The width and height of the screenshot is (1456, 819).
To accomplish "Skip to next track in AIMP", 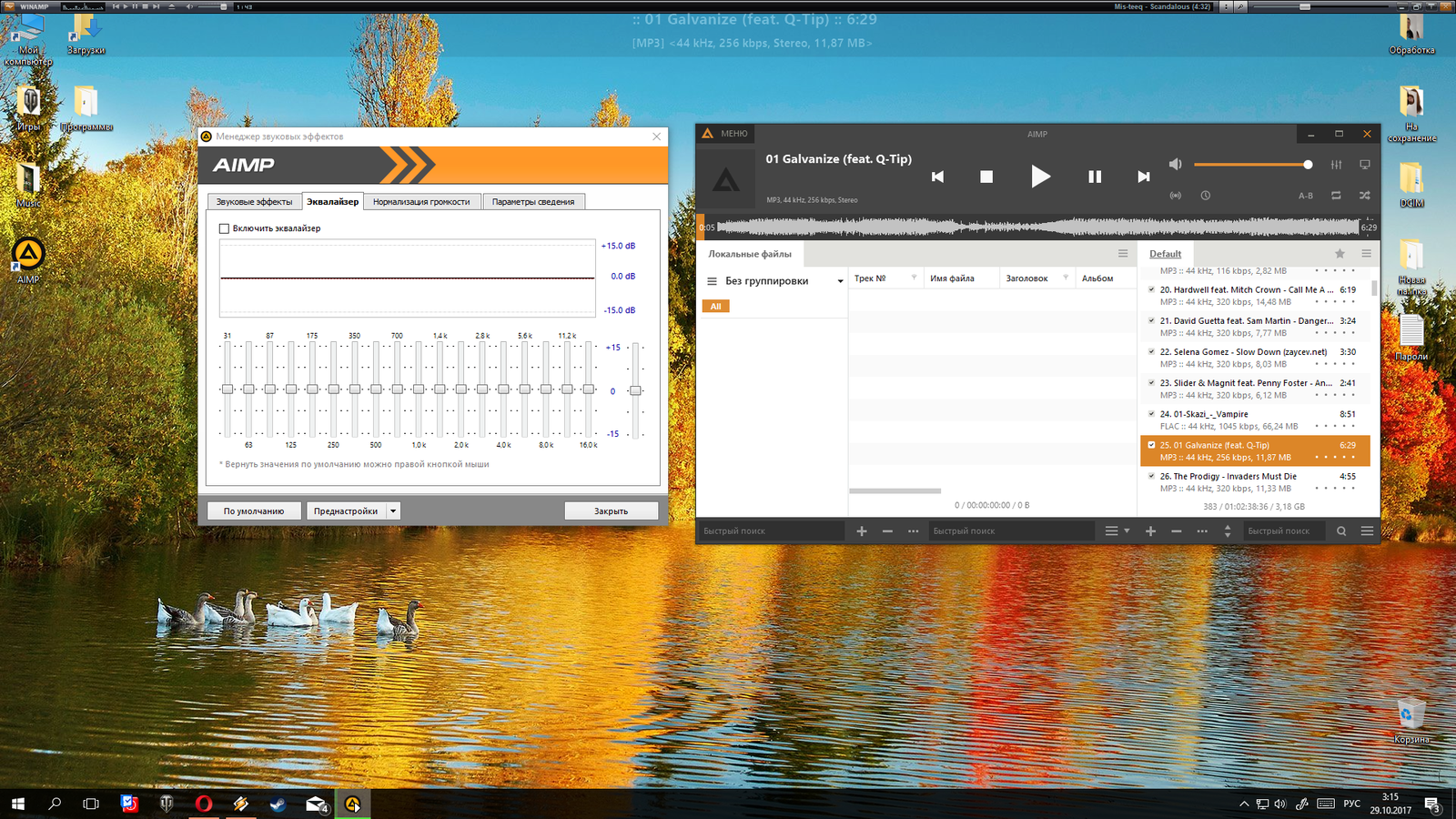I will (1144, 177).
